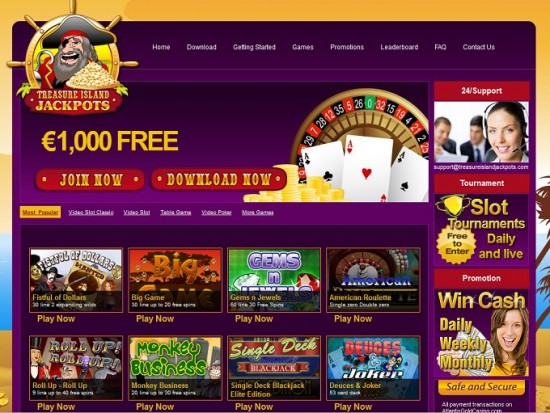Open the Deuces & Joker game thumbnail
The height and width of the screenshot is (413, 550).
tap(373, 368)
